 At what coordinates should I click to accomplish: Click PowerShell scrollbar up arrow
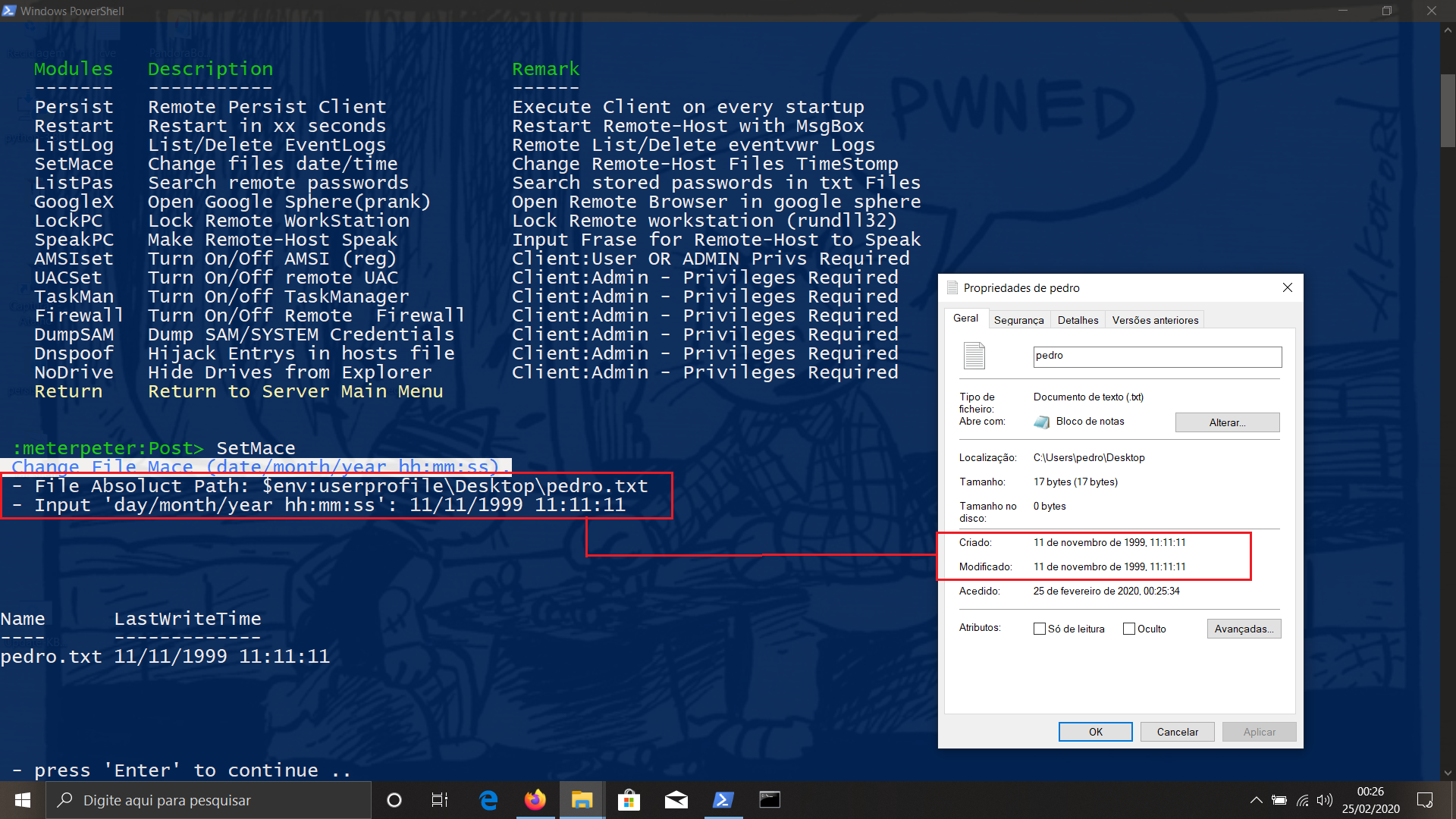[1448, 30]
